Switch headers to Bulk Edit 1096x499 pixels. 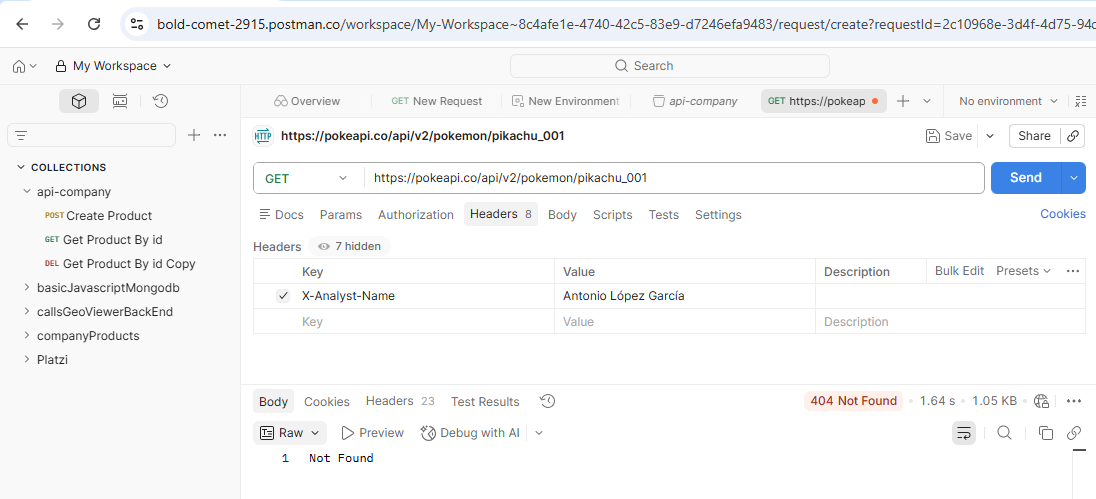click(x=959, y=271)
